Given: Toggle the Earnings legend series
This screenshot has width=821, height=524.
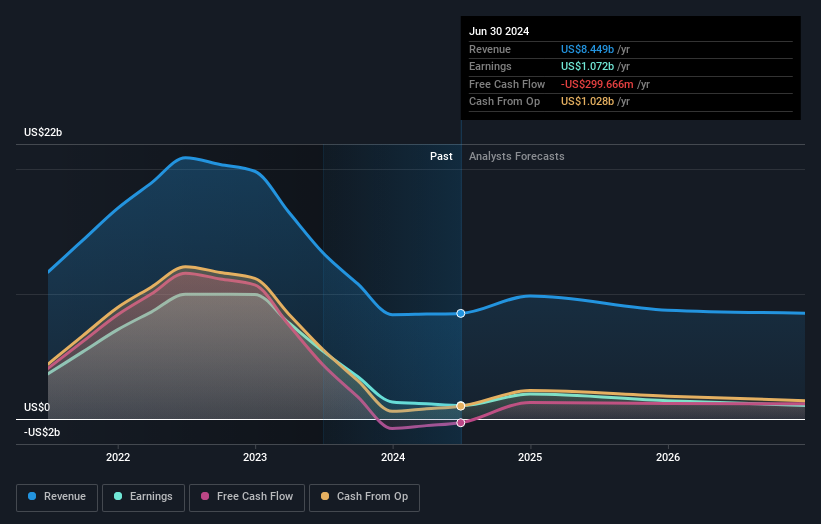Looking at the screenshot, I should coord(143,497).
